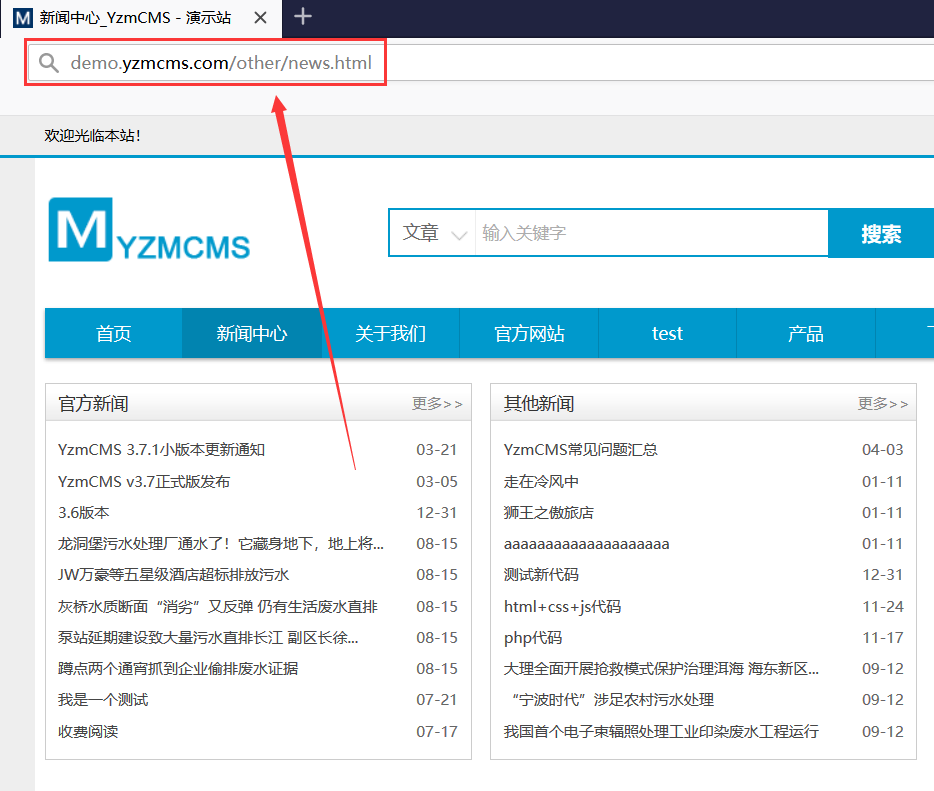This screenshot has height=791, width=934.
Task: Open 官方网站 navigation item
Action: pyautogui.click(x=529, y=334)
